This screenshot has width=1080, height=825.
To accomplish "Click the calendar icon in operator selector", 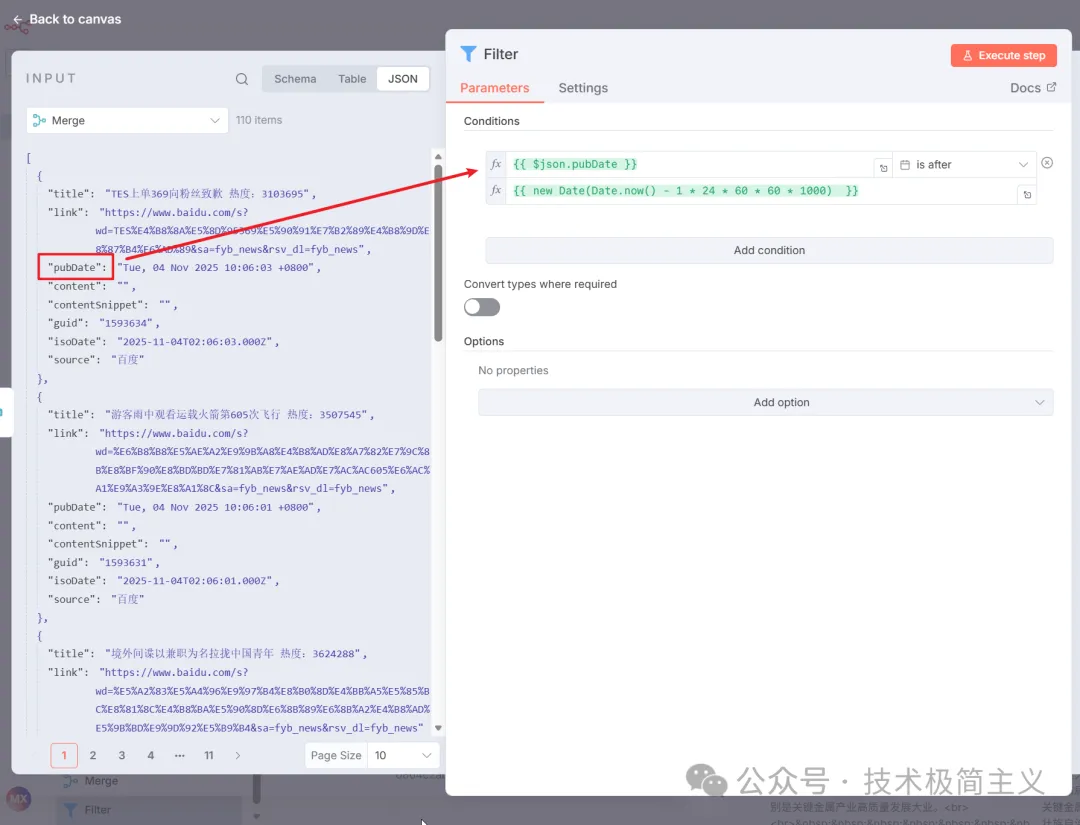I will (905, 165).
